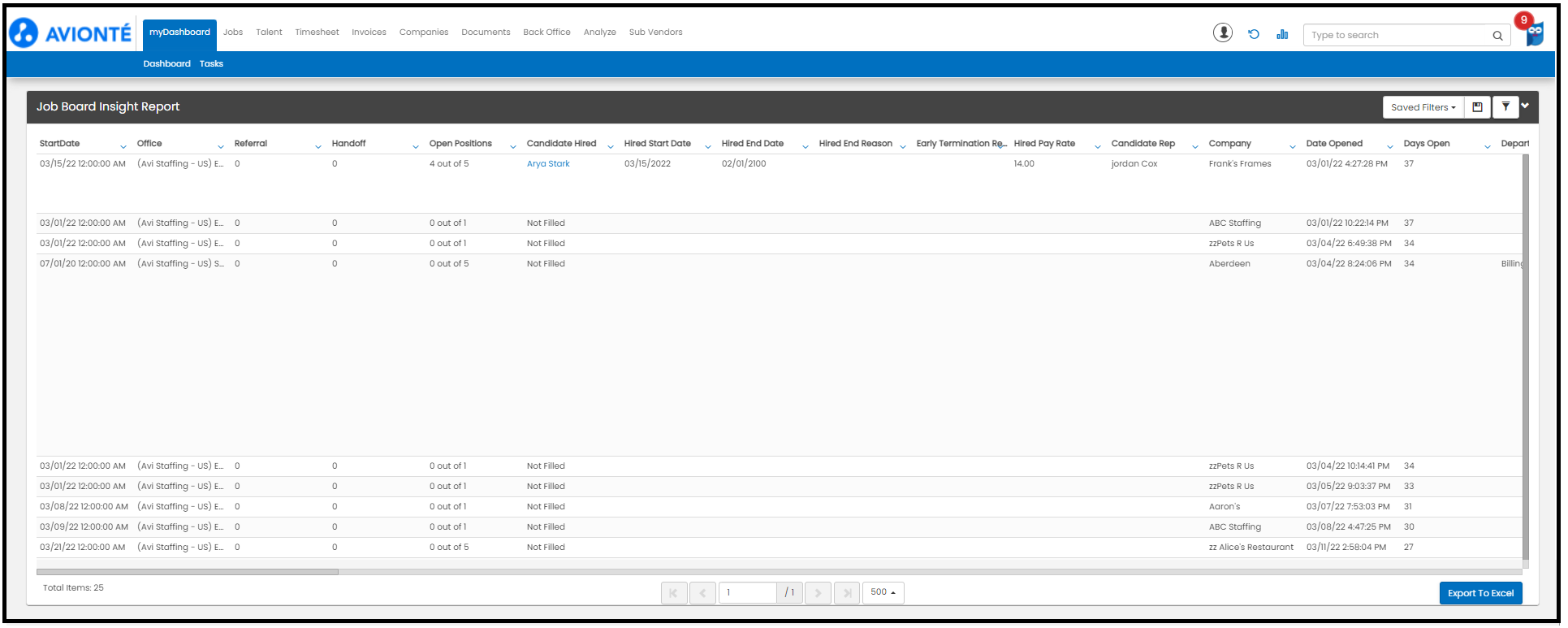This screenshot has width=1568, height=628.
Task: Click the magnifying glass search icon
Action: (x=1497, y=36)
